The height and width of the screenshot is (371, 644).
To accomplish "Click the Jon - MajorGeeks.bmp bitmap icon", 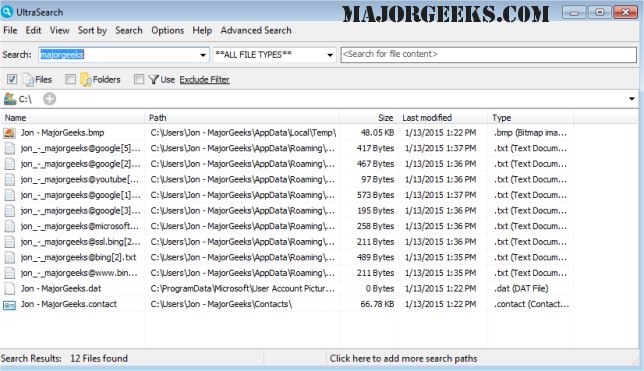I will (9, 133).
